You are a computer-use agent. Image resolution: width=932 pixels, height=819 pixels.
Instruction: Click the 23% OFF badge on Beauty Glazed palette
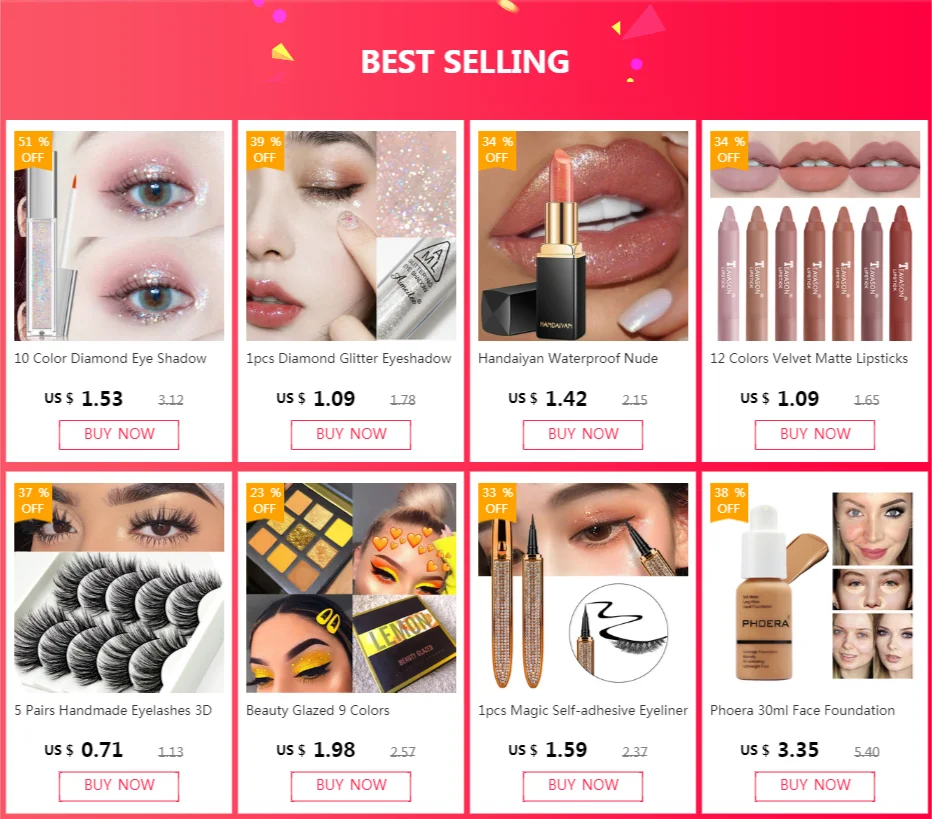point(265,501)
